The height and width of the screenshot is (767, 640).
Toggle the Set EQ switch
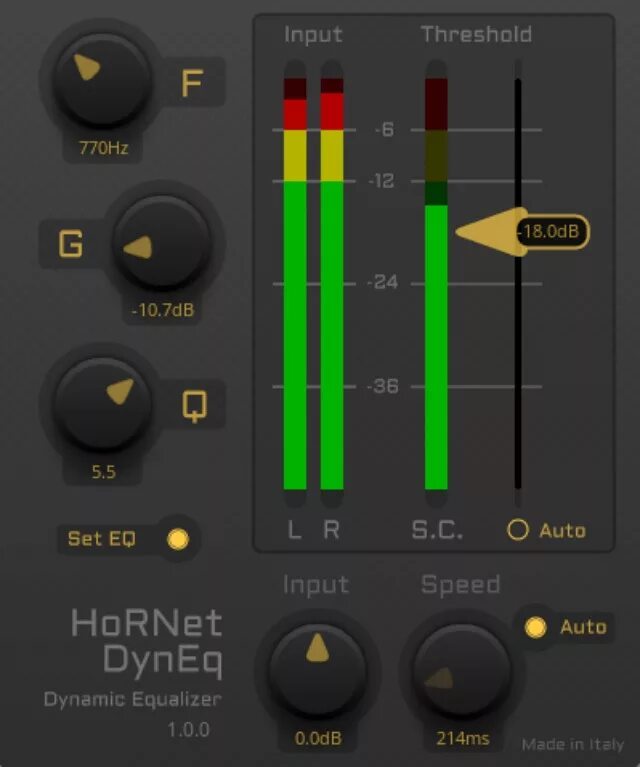click(178, 539)
